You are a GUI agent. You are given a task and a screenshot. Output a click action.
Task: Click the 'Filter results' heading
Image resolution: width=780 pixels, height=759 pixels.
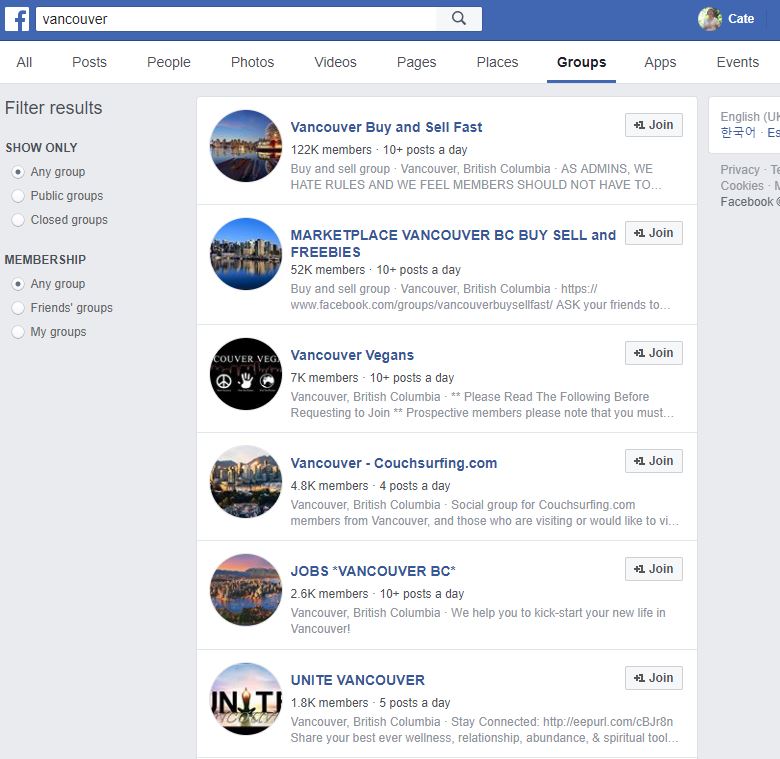(54, 108)
